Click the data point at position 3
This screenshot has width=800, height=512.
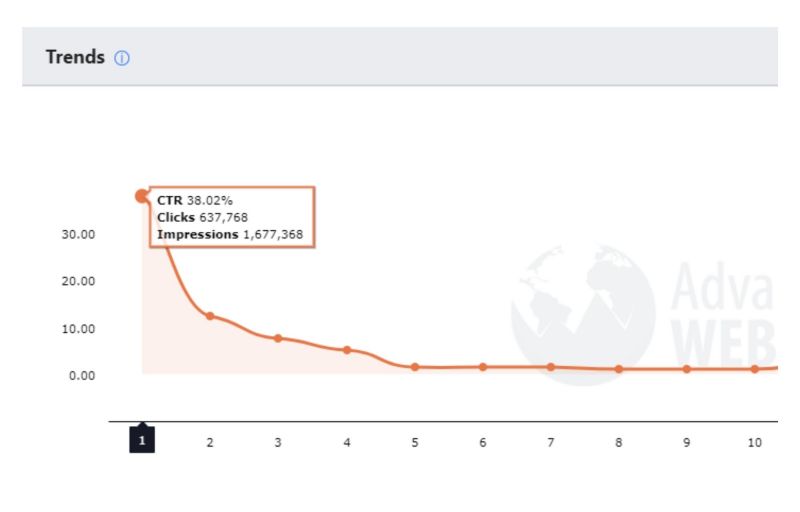[x=278, y=338]
